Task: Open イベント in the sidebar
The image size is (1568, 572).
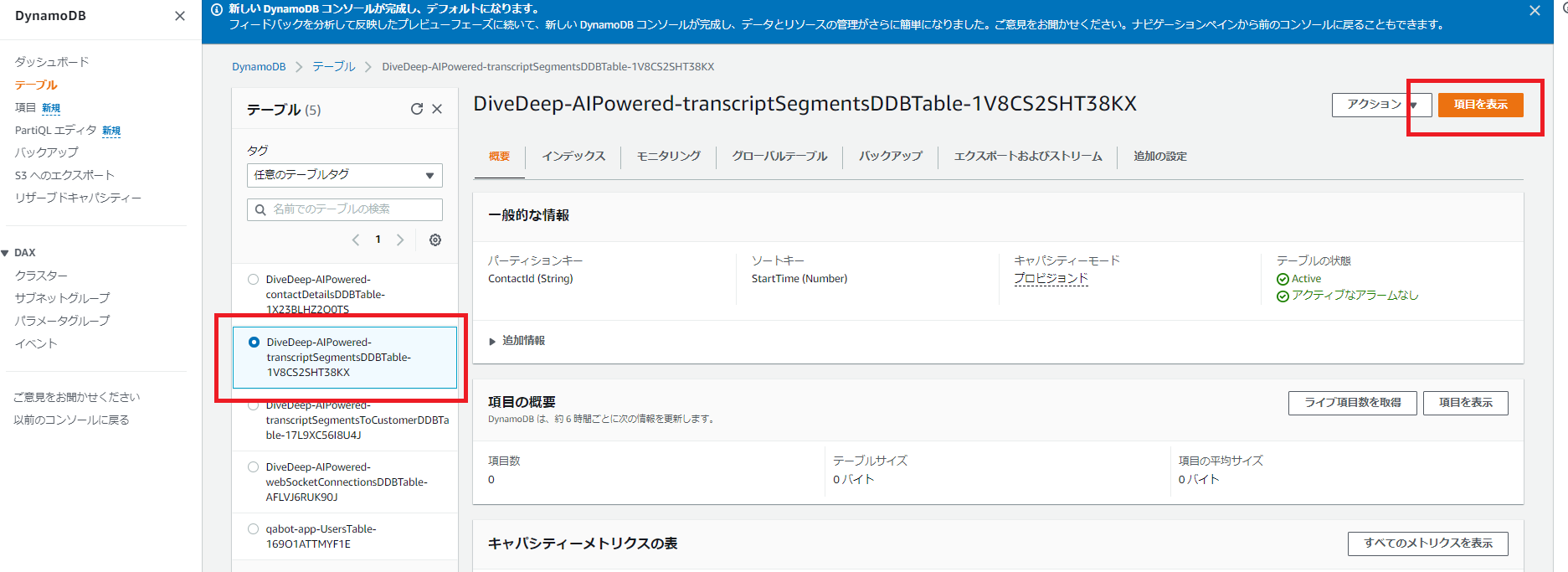Action: point(36,343)
